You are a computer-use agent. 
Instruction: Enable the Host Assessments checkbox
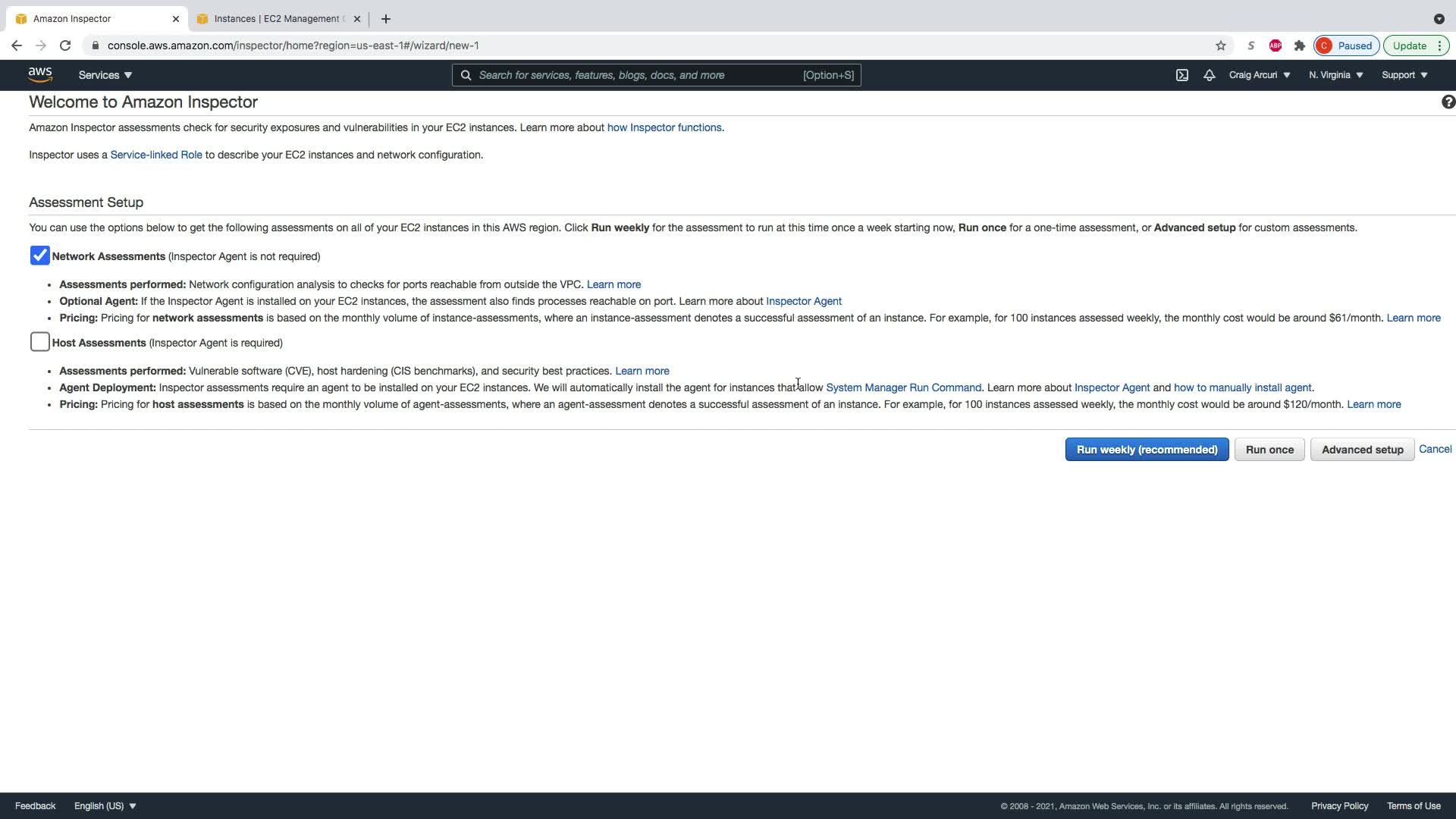tap(40, 343)
